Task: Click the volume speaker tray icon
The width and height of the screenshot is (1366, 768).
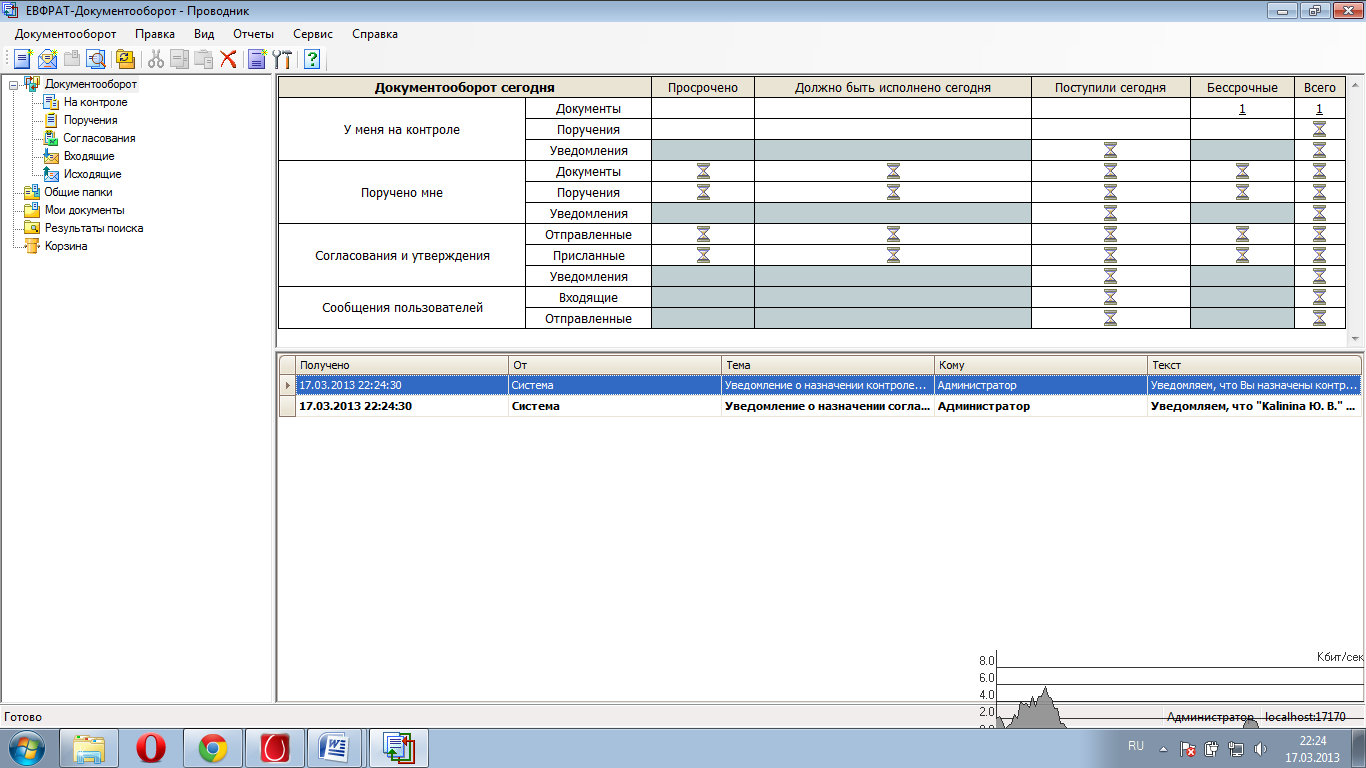Action: click(x=1260, y=748)
